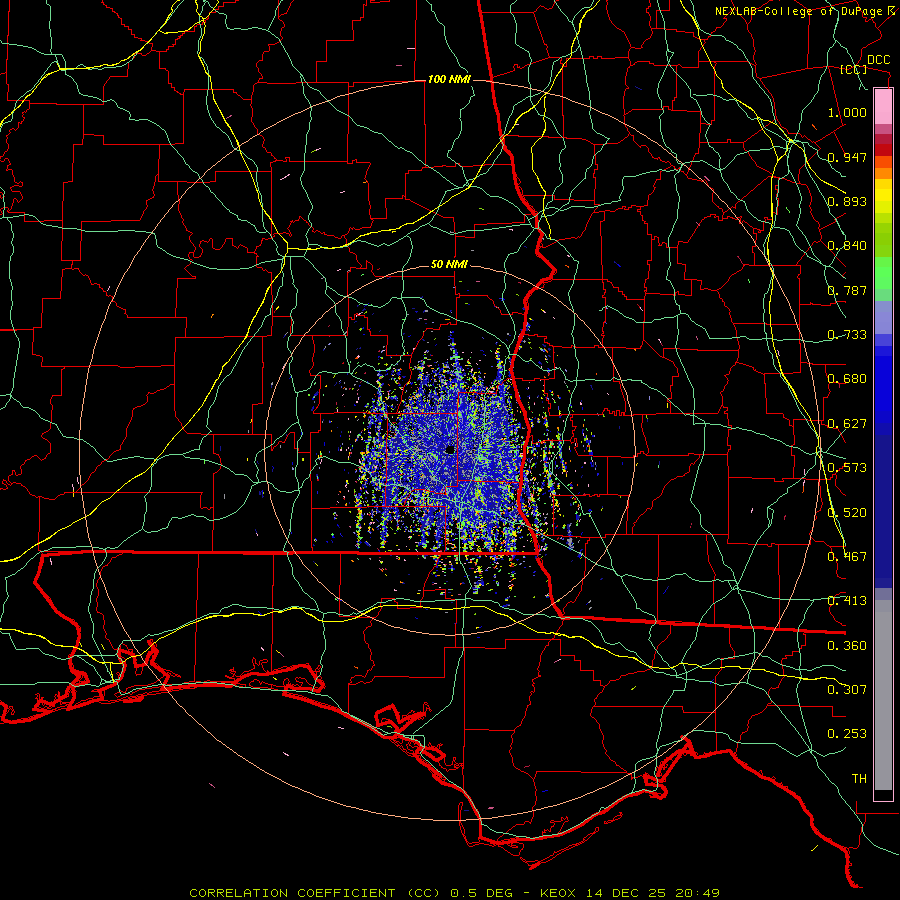Click the 1.000 scale value

(847, 112)
